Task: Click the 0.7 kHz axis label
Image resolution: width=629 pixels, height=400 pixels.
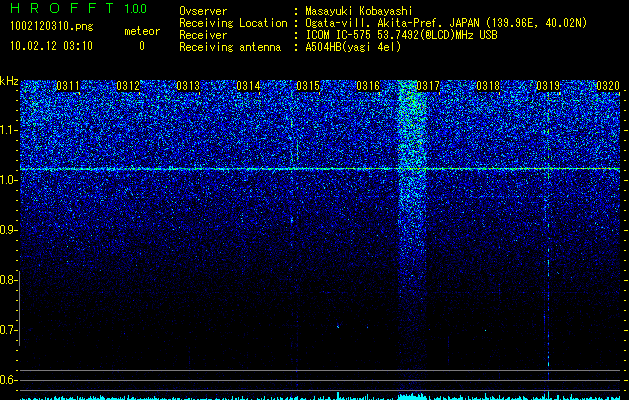Action: [x=8, y=330]
